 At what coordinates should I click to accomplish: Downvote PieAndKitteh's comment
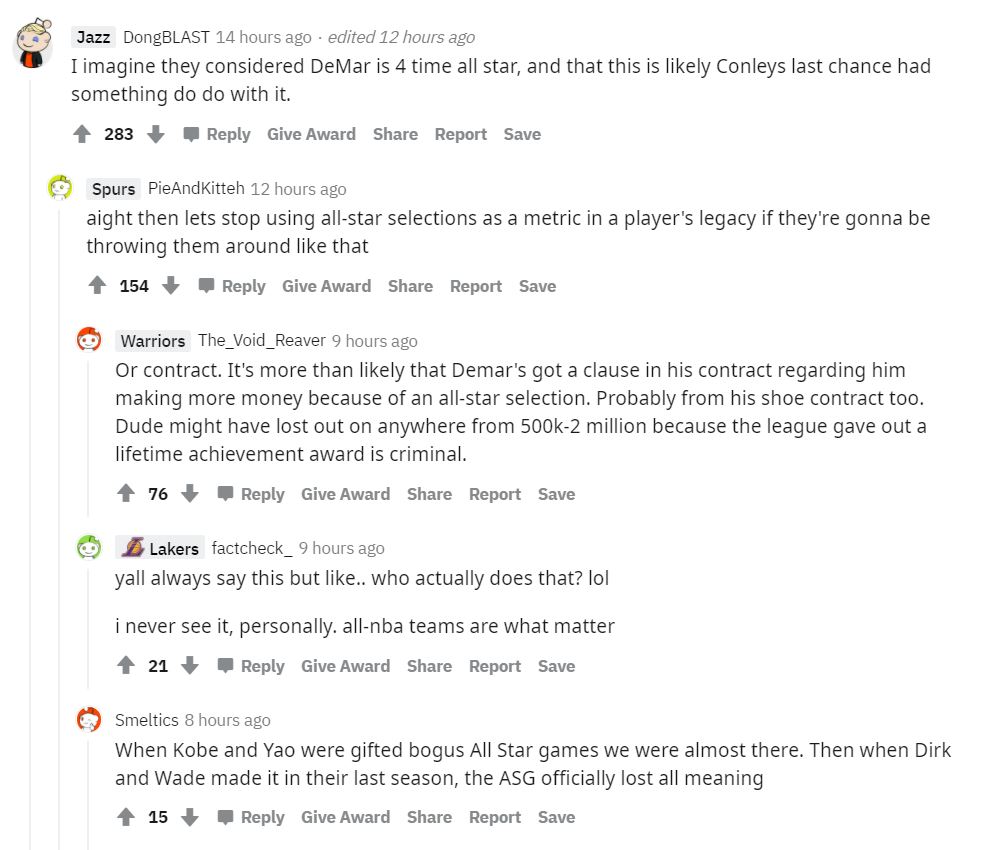coord(171,286)
